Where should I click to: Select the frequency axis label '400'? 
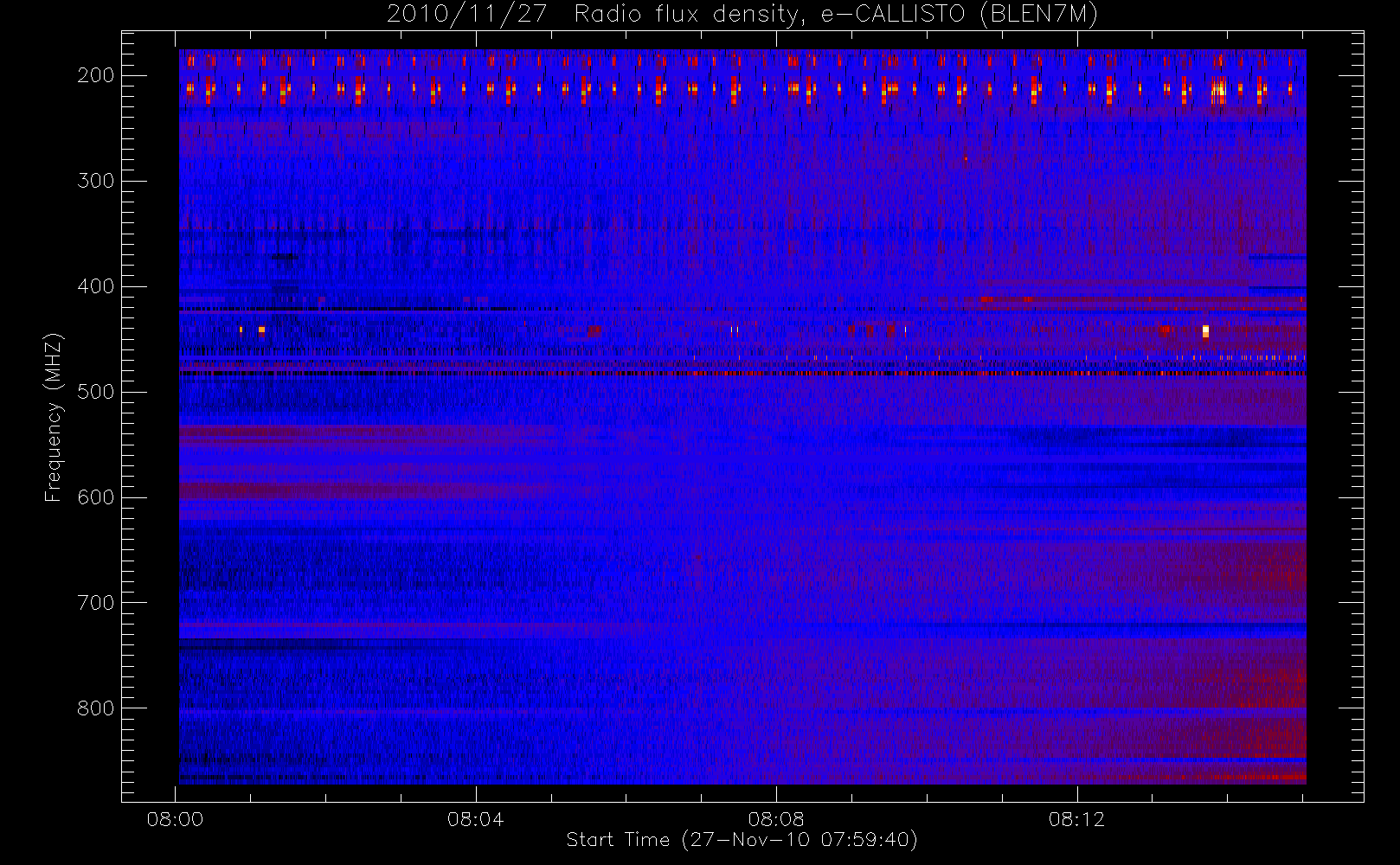[x=95, y=286]
